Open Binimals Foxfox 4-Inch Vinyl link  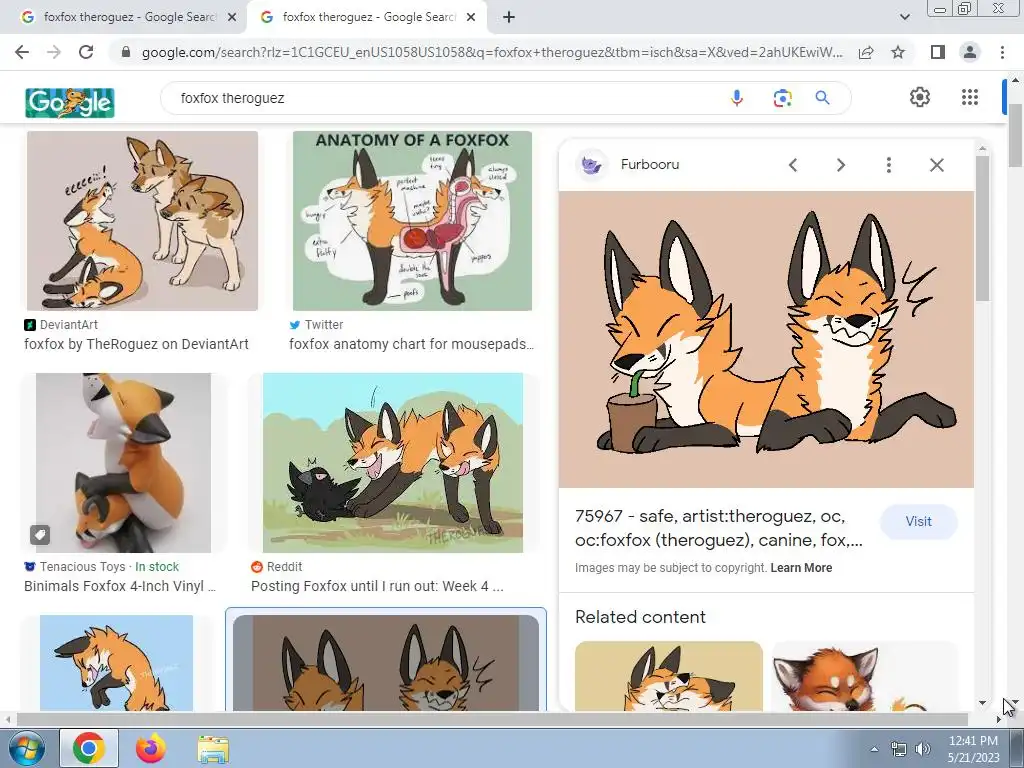pos(120,586)
